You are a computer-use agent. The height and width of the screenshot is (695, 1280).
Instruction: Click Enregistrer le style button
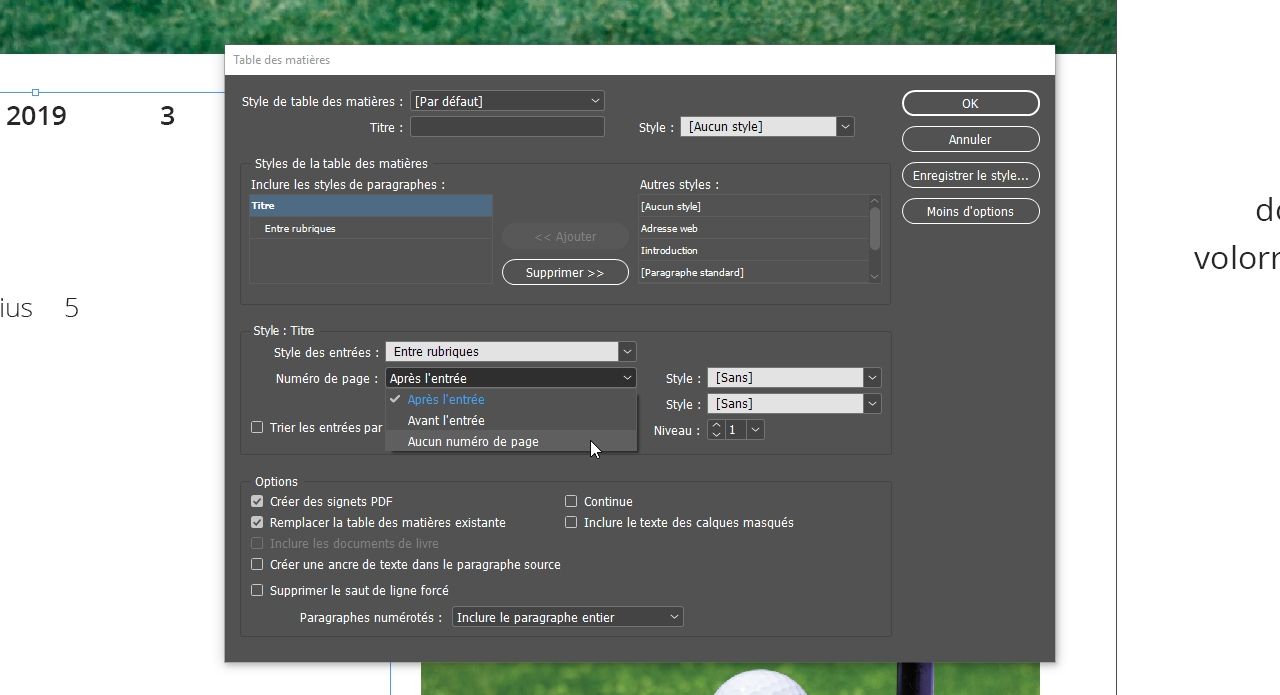pos(970,175)
